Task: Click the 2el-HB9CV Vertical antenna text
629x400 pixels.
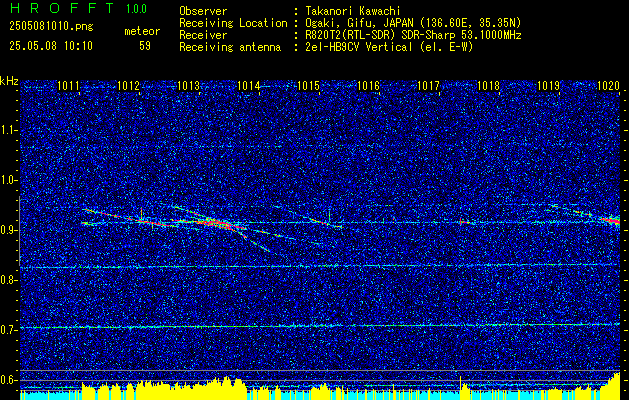Action: (x=389, y=47)
